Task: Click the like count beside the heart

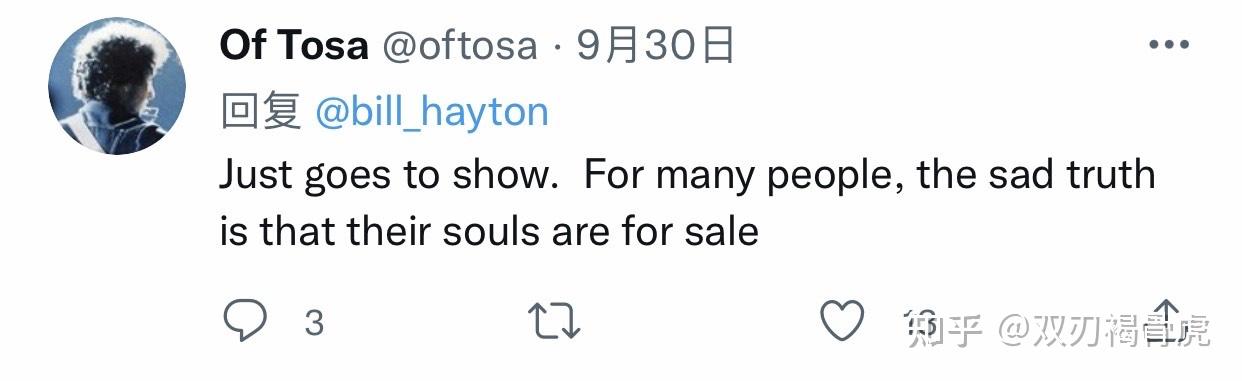Action: pos(919,323)
